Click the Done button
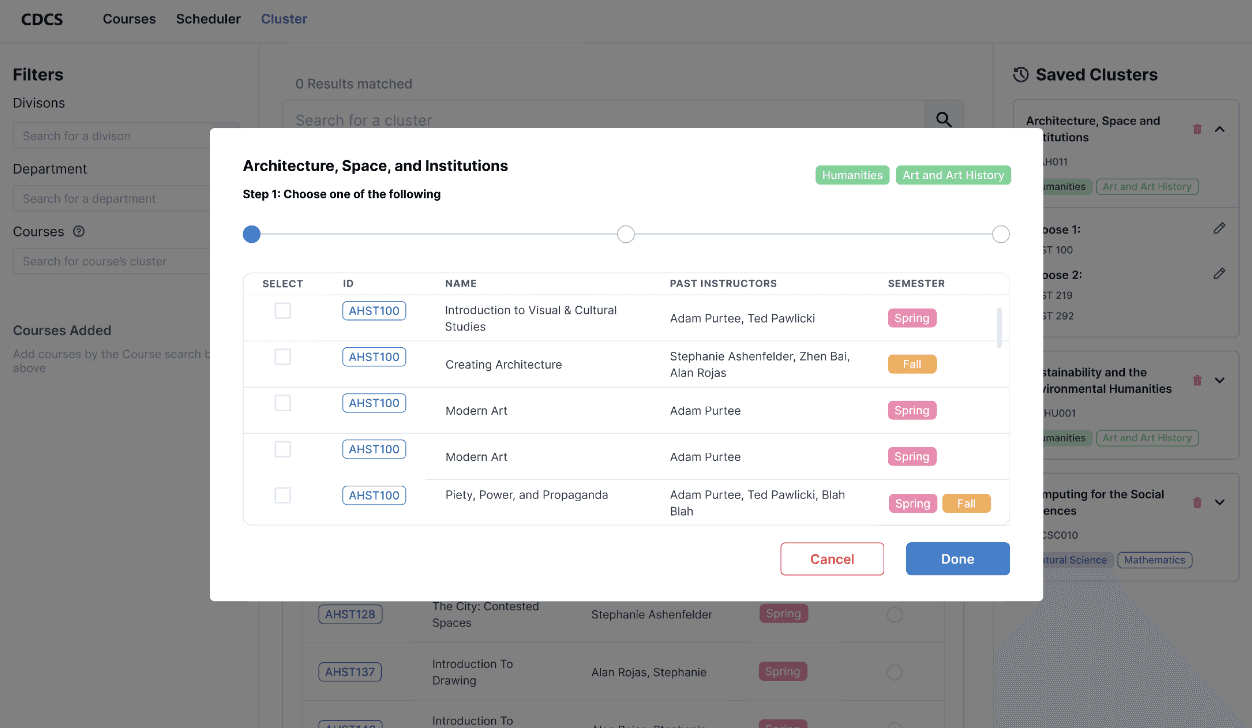Viewport: 1252px width, 728px height. [x=958, y=559]
